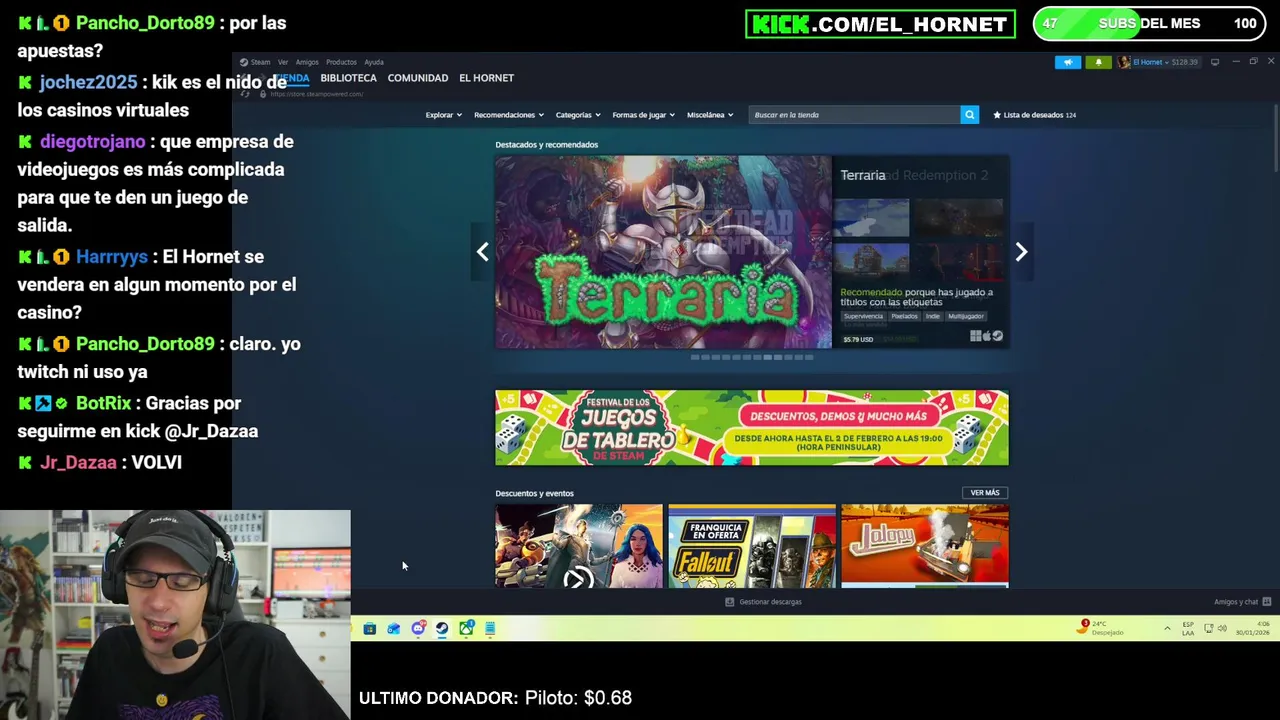The height and width of the screenshot is (720, 1280).
Task: Open Festival de los Juegos de Tablero banner
Action: click(752, 428)
